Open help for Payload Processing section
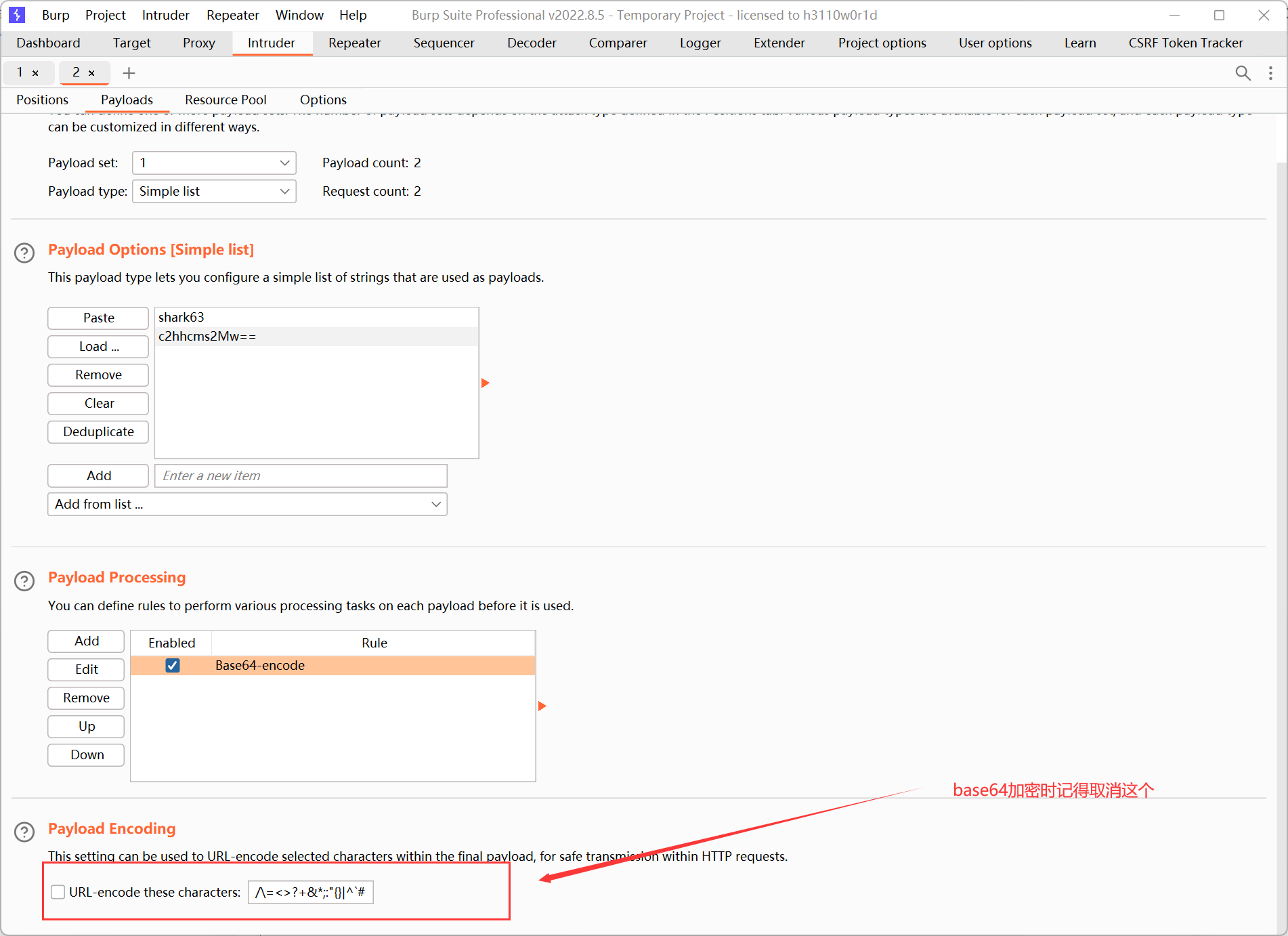Screen dimensions: 1288x936 (24, 581)
